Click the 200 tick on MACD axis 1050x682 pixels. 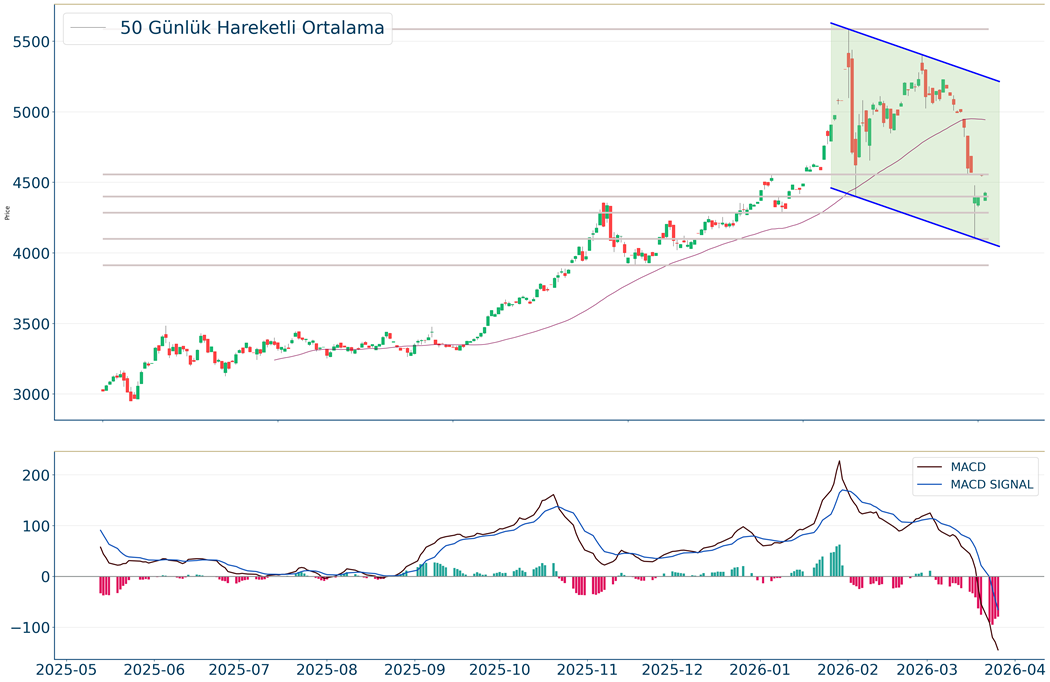[x=35, y=475]
